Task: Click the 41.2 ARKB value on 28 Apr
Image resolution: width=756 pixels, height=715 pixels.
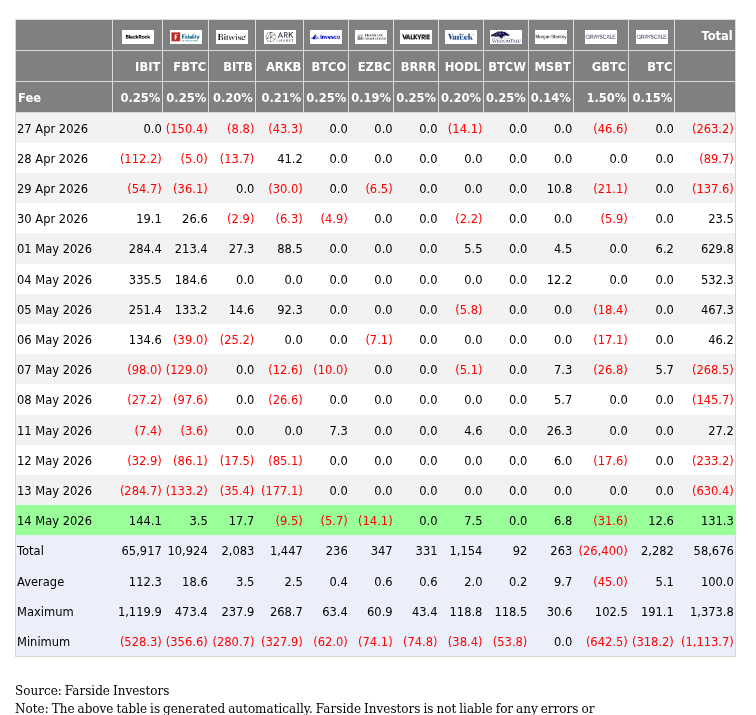Action: (290, 159)
